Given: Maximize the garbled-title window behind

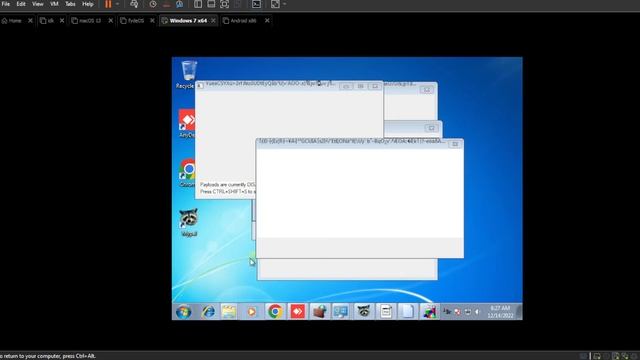Looking at the screenshot, I should 360,86.
